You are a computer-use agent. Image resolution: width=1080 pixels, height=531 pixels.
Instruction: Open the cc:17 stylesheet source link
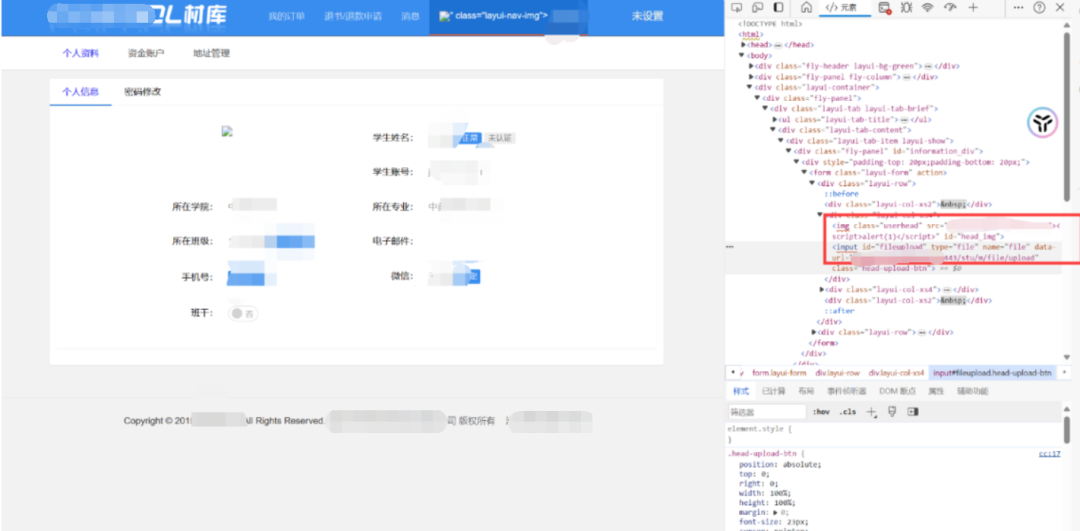(1050, 454)
